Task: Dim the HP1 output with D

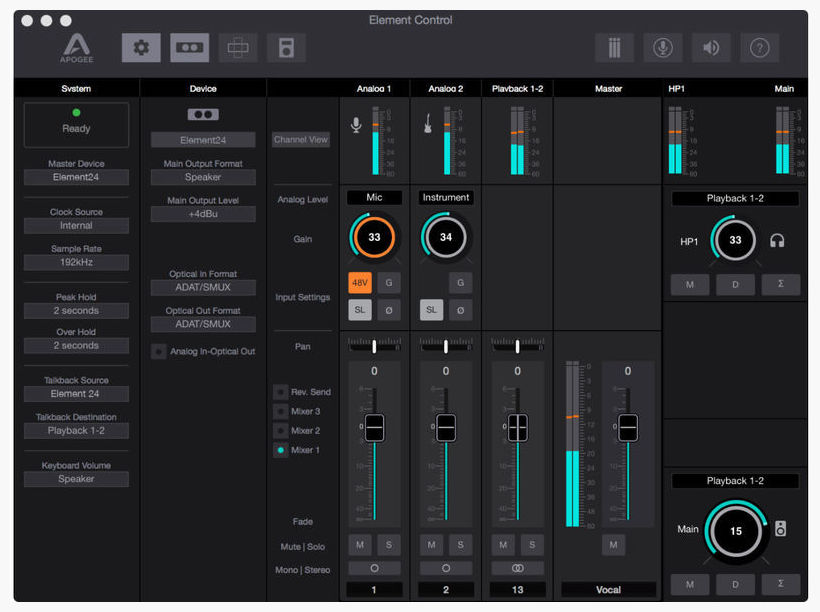Action: click(736, 285)
